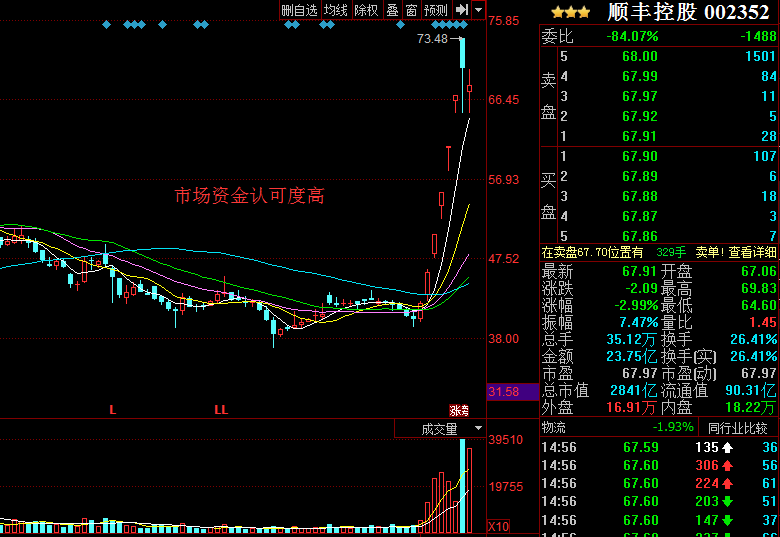Click the 39510 volume axis label

(x=505, y=440)
